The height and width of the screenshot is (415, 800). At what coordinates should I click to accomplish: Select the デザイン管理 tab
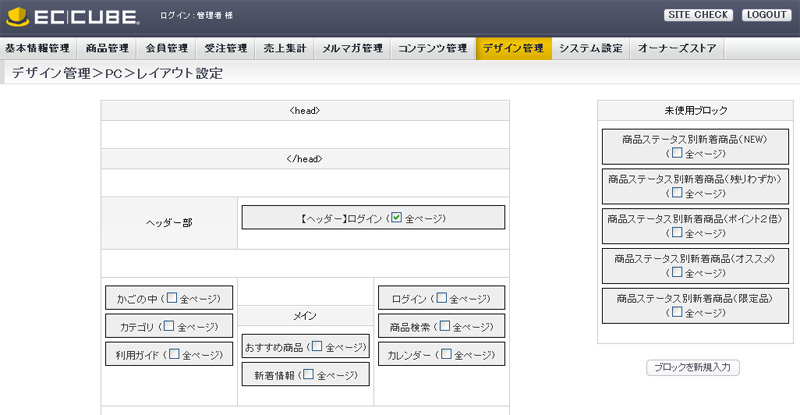514,48
